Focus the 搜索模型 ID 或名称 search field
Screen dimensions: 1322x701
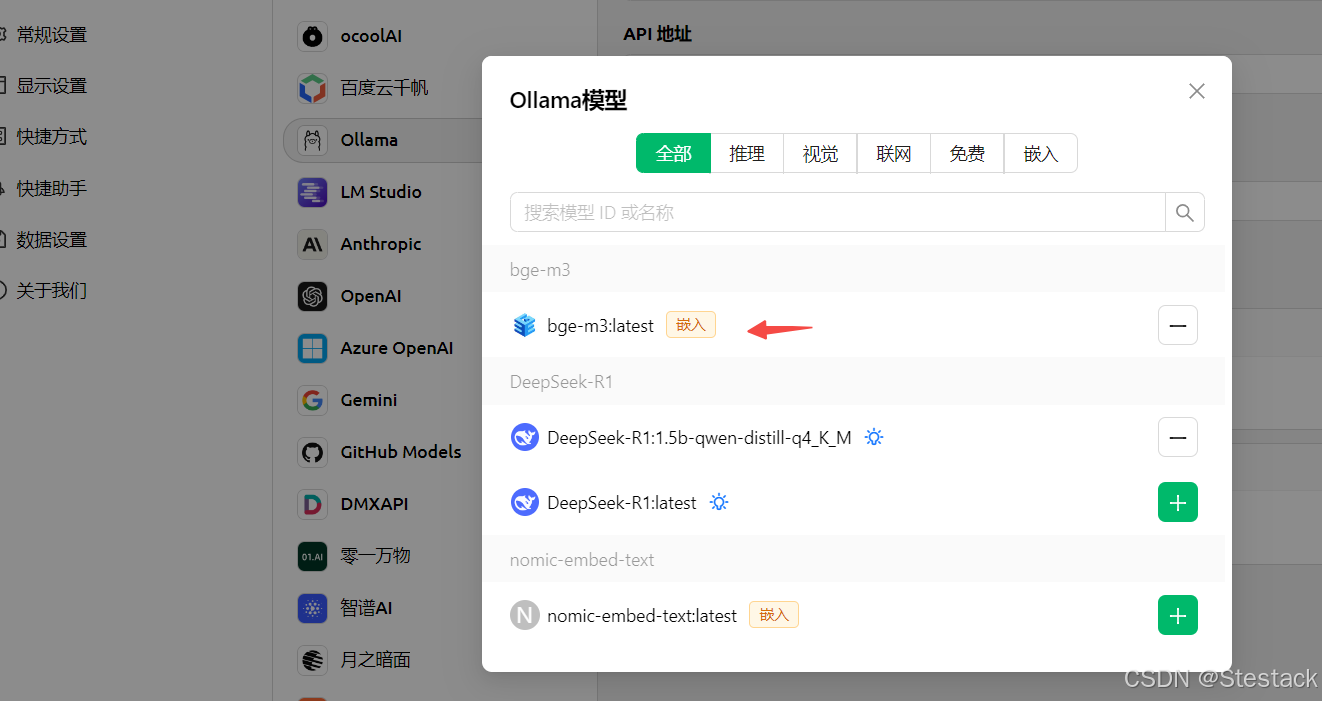pyautogui.click(x=838, y=212)
